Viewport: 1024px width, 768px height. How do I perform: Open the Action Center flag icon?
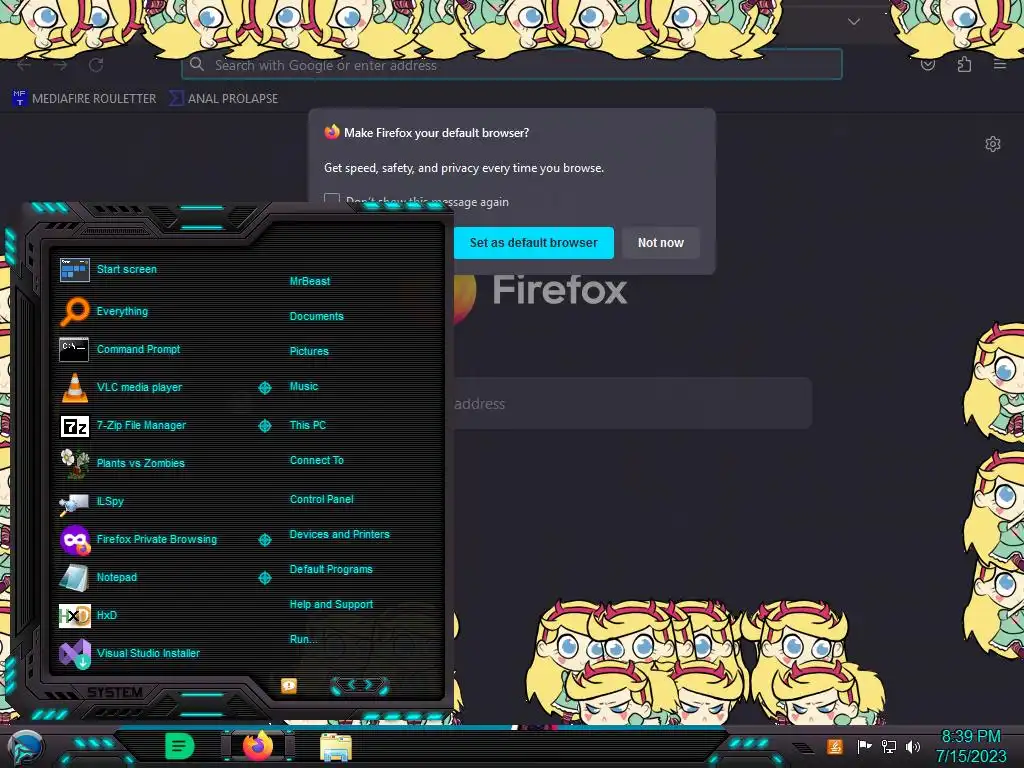(x=864, y=746)
